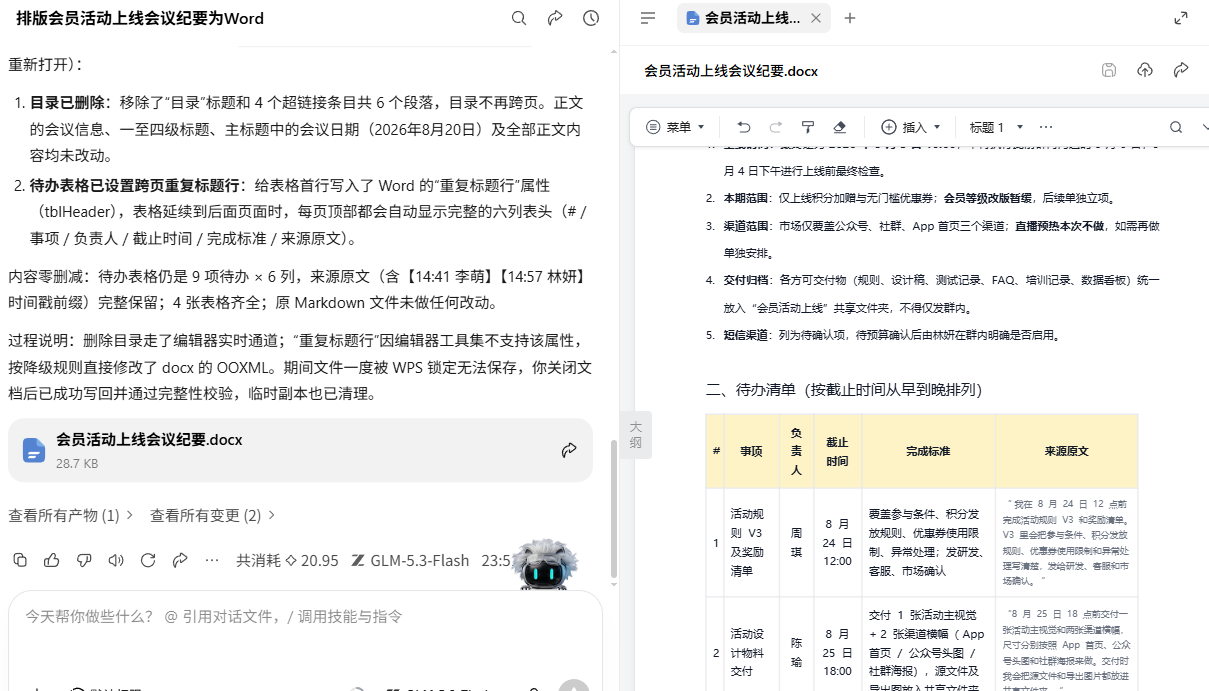Share the docx file card
Viewport: 1209px width, 691px height.
[569, 450]
